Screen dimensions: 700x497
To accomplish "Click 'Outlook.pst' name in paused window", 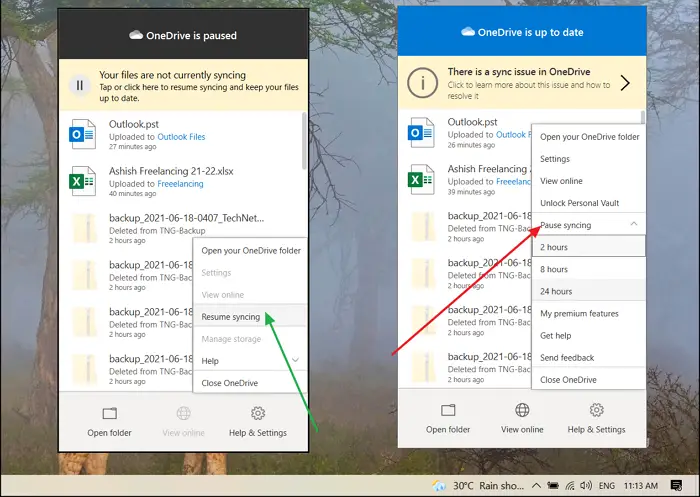I will 134,124.
